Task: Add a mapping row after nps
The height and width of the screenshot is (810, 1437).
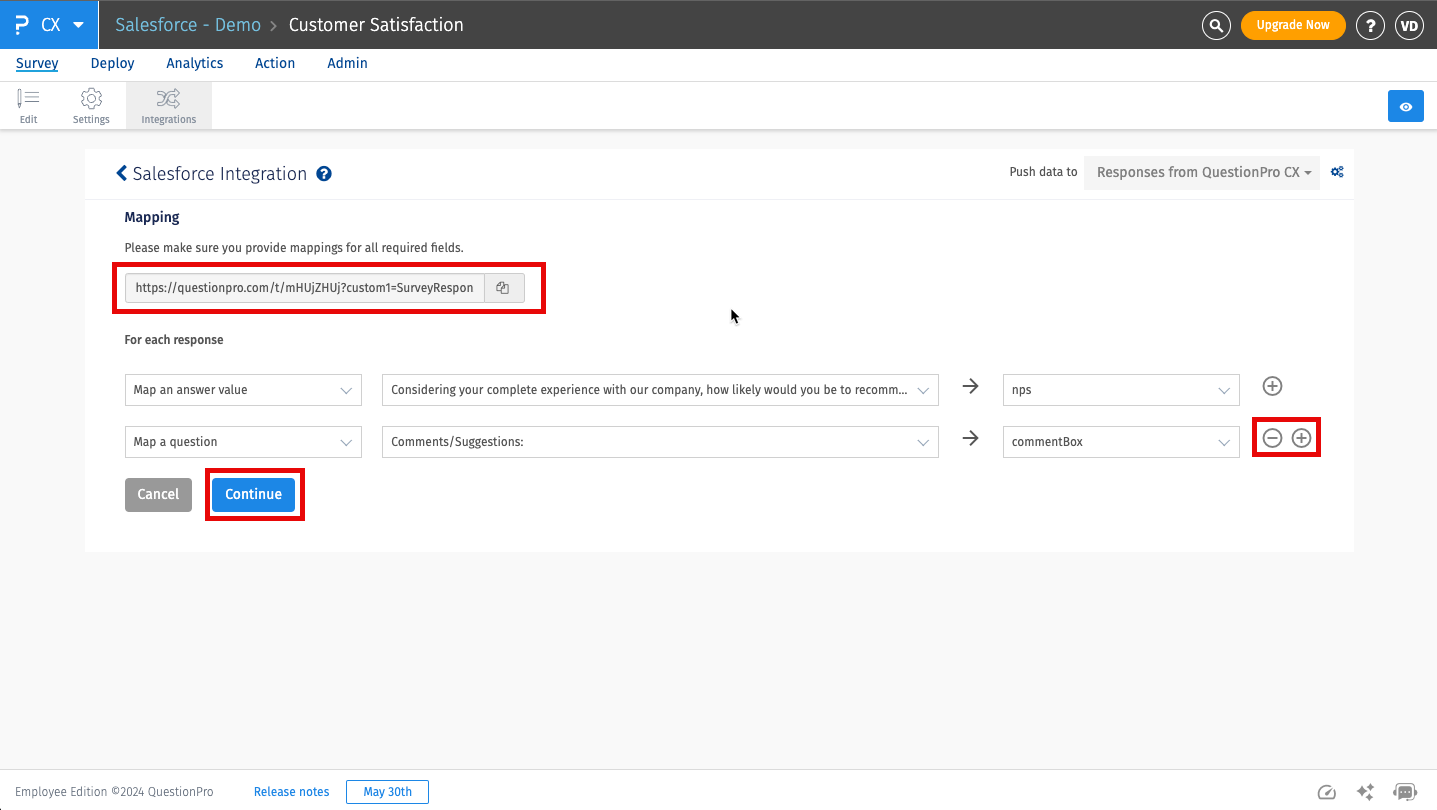Action: 1272,387
